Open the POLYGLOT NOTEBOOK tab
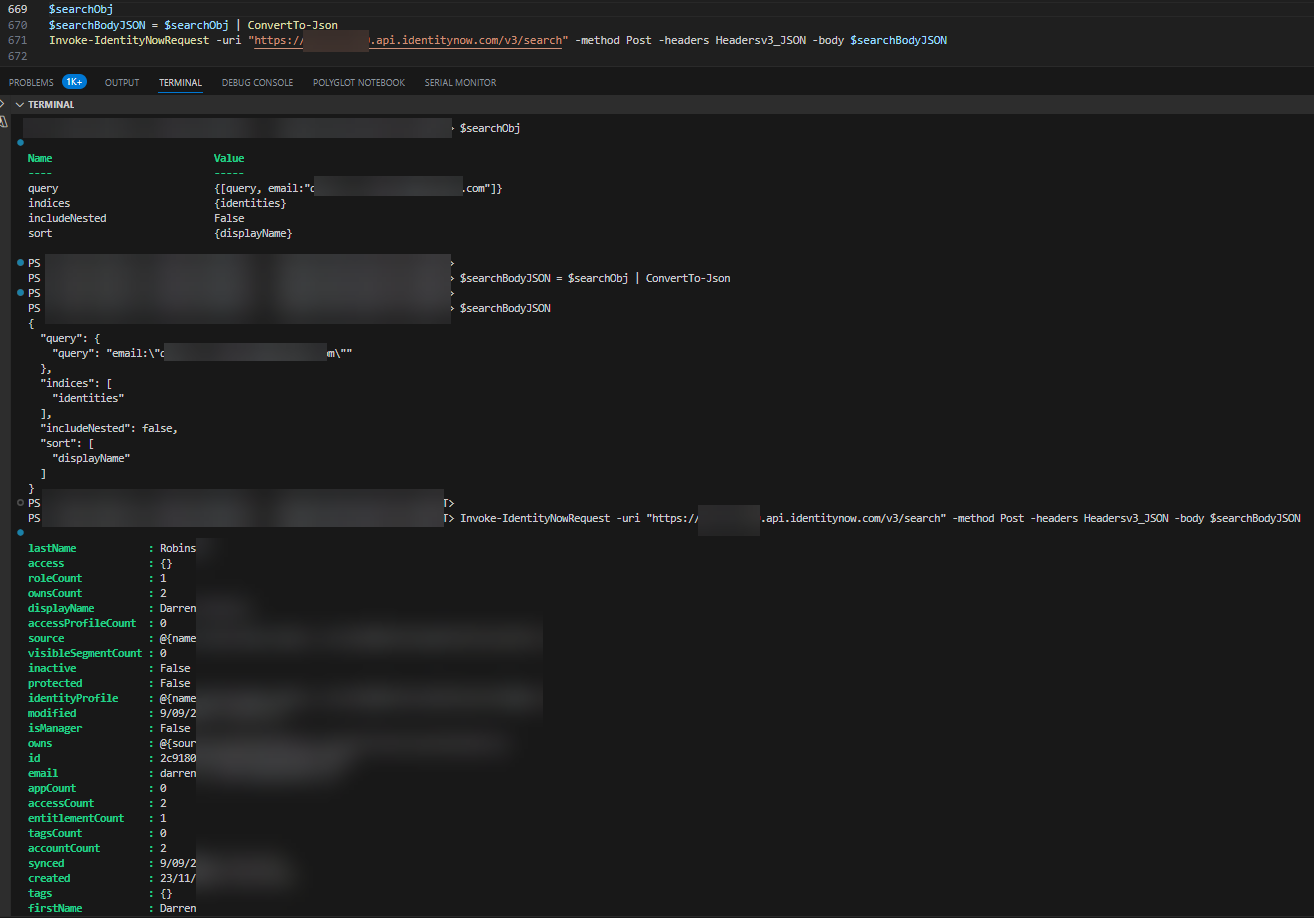This screenshot has width=1314, height=918. [x=358, y=82]
